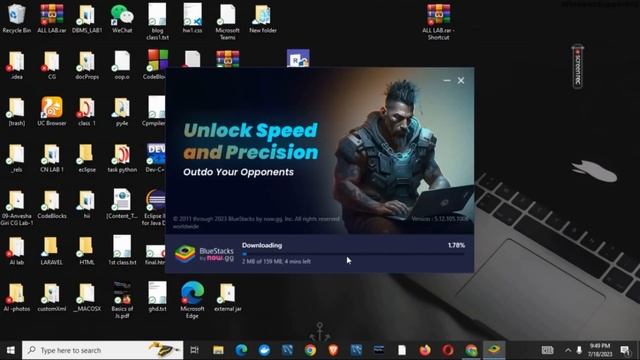
Task: Click "2 MB of 159 MB, 4 mins left" text
Action: click(x=276, y=261)
